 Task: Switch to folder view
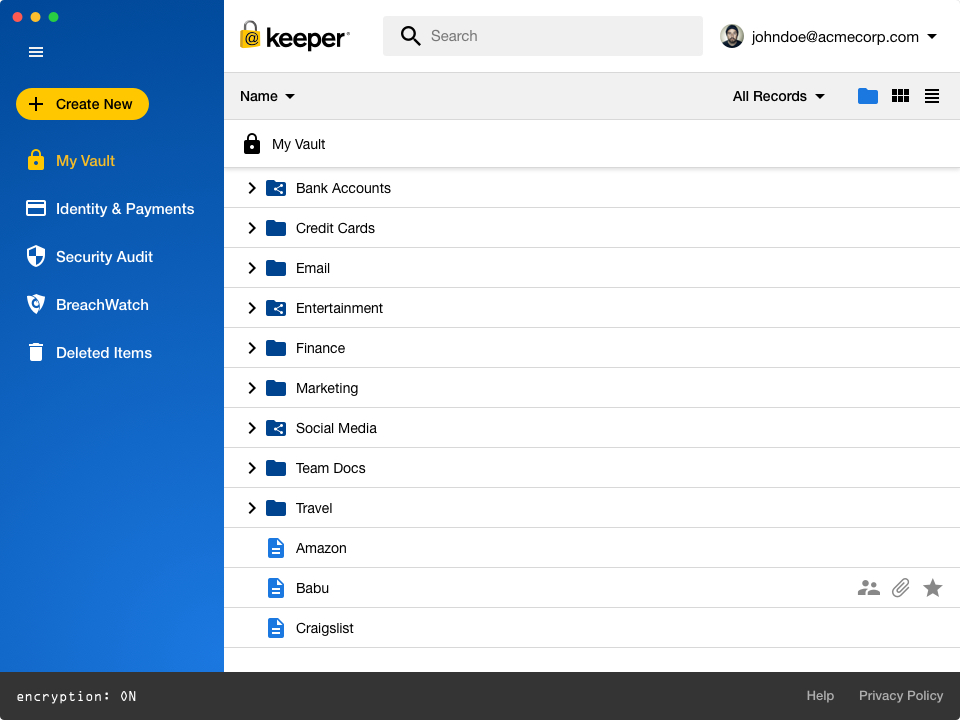(868, 96)
